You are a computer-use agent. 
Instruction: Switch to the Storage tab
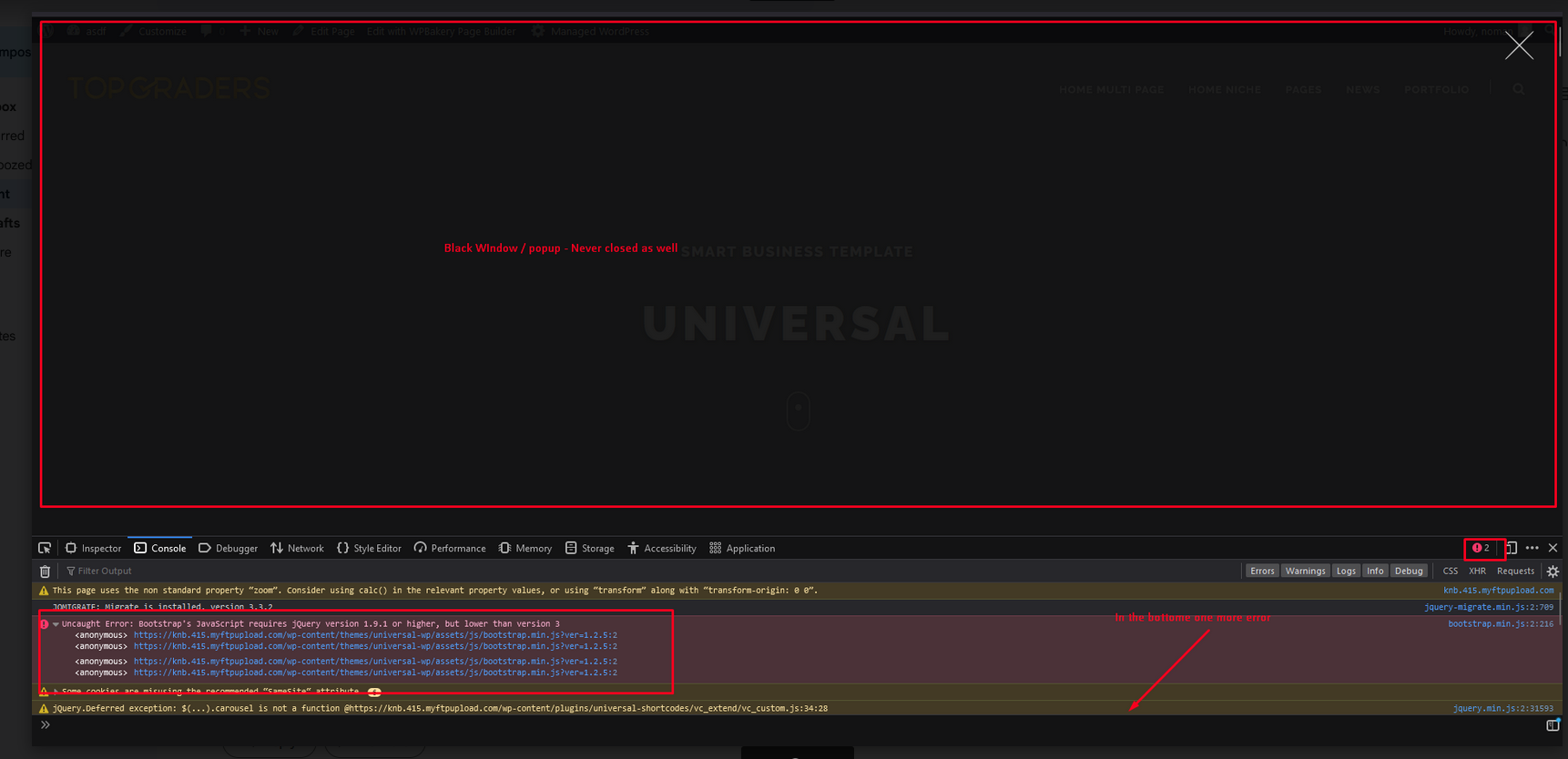point(589,548)
